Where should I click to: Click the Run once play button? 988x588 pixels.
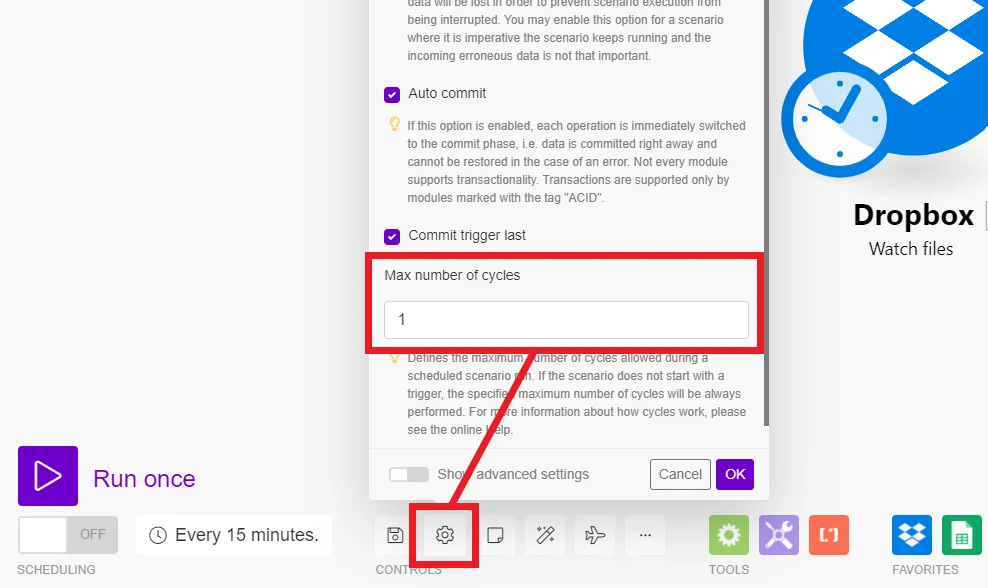pyautogui.click(x=48, y=476)
